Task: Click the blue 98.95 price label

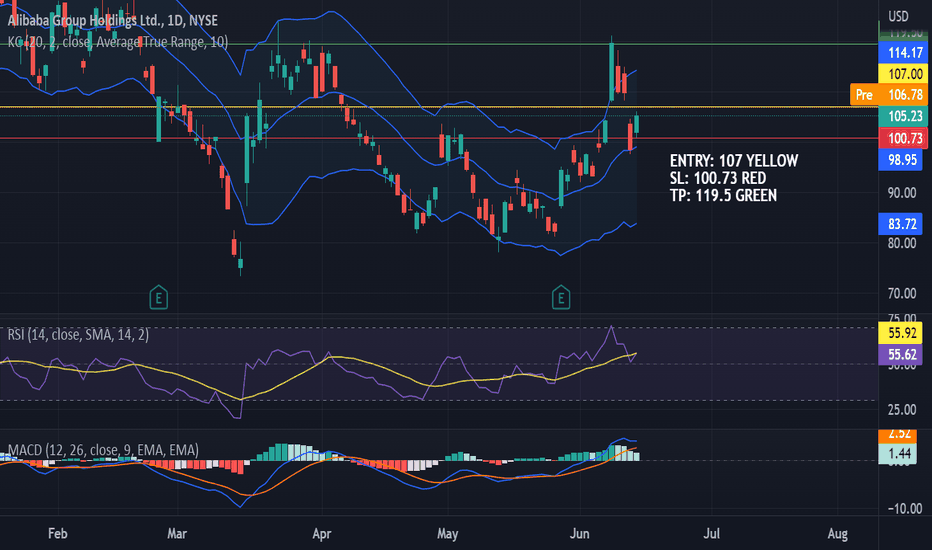Action: point(900,160)
